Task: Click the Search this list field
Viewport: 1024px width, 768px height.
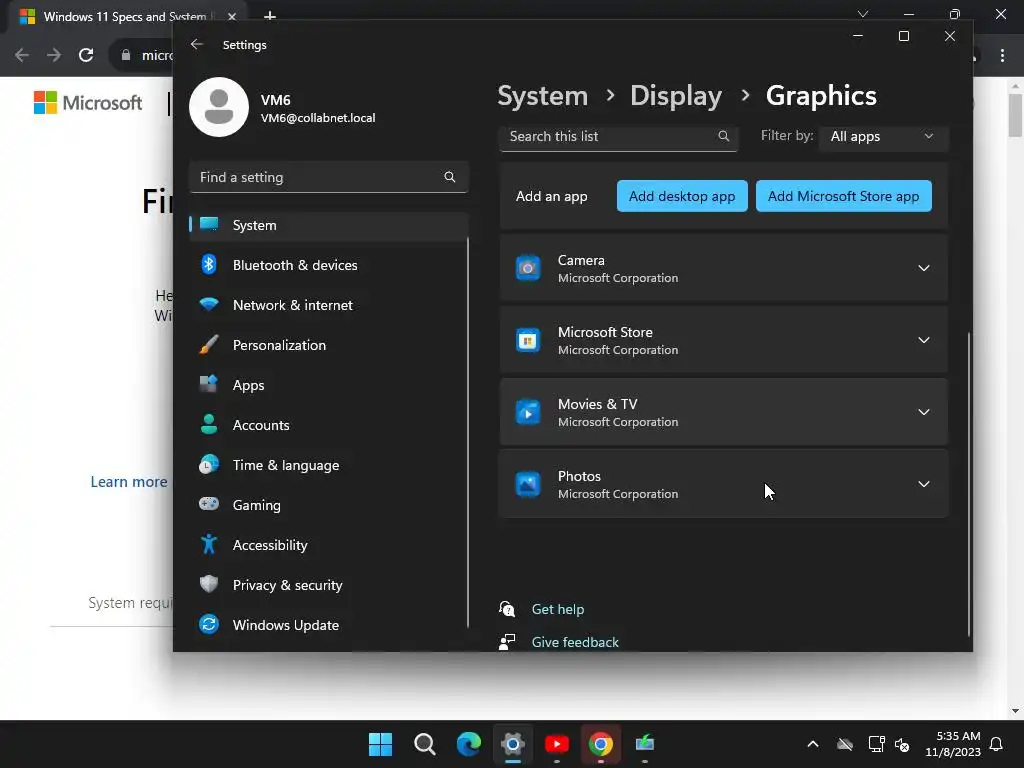Action: [618, 136]
